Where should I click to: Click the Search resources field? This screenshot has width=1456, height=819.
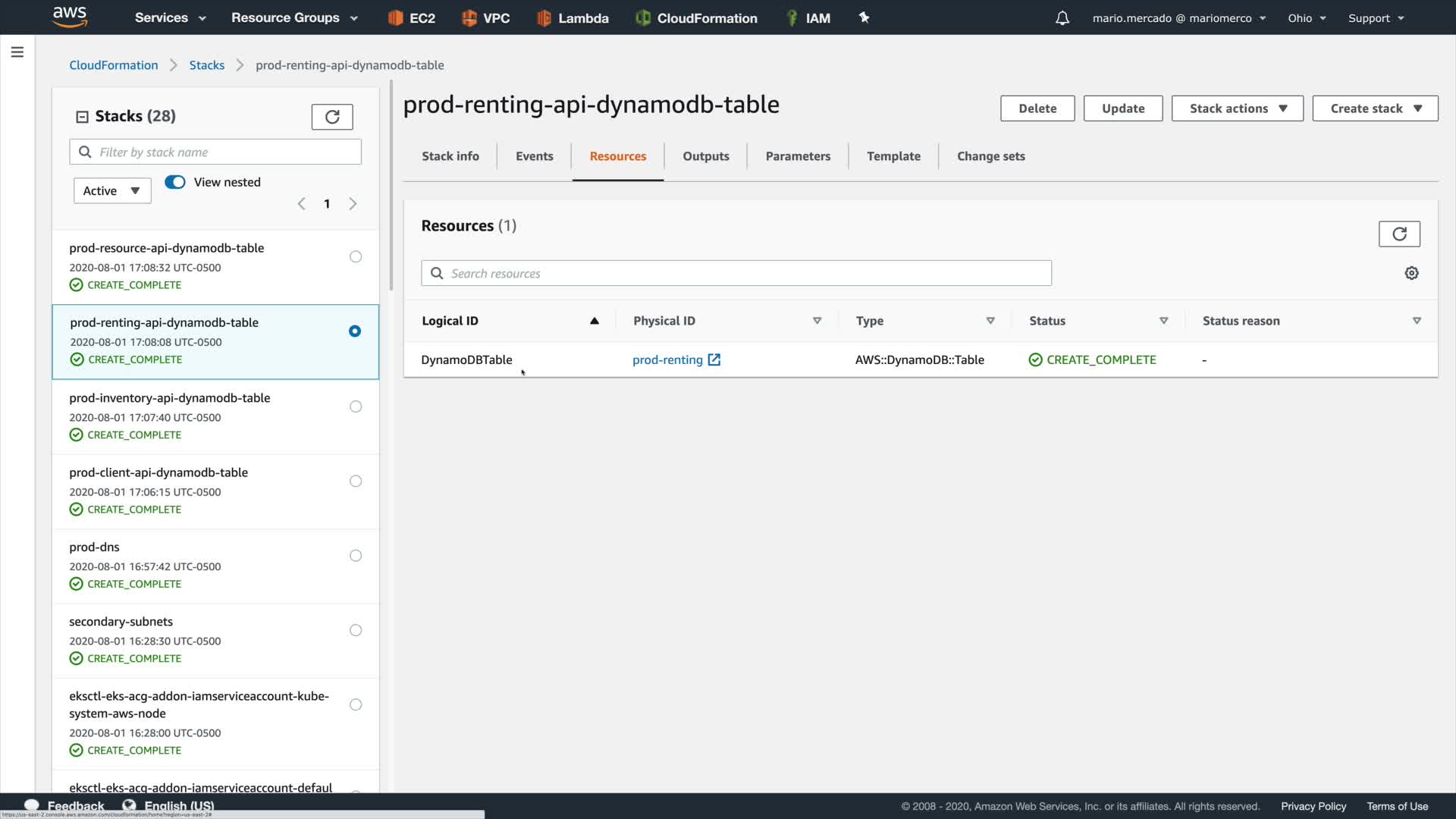point(736,274)
